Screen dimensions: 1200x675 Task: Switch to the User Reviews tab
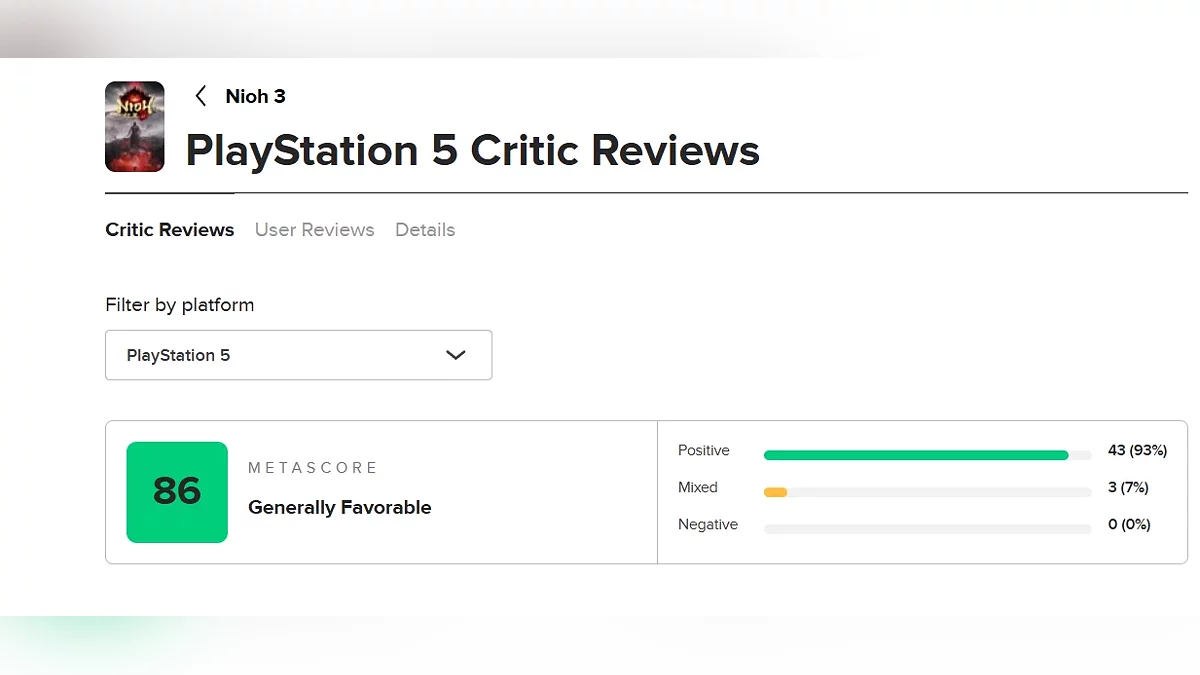click(314, 230)
